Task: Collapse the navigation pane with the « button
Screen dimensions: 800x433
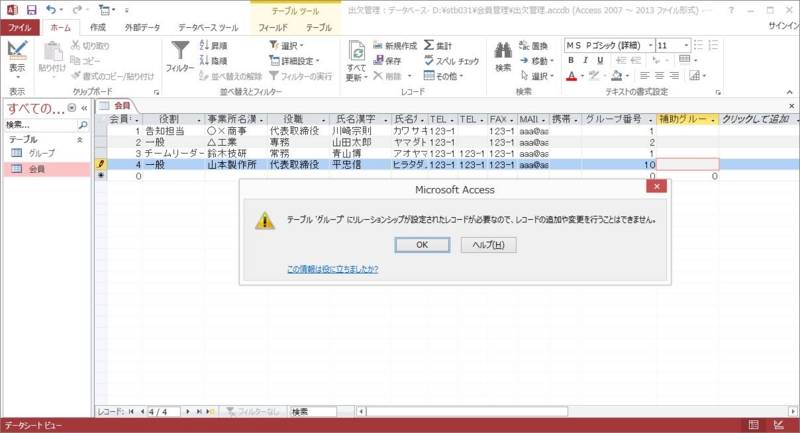Action: tap(84, 108)
